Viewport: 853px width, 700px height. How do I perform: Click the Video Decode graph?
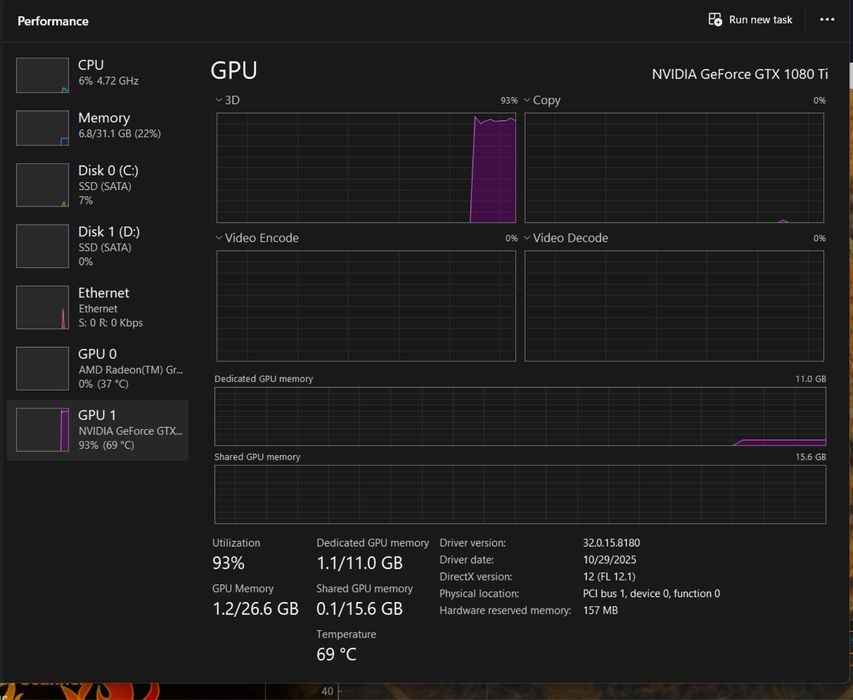point(674,306)
